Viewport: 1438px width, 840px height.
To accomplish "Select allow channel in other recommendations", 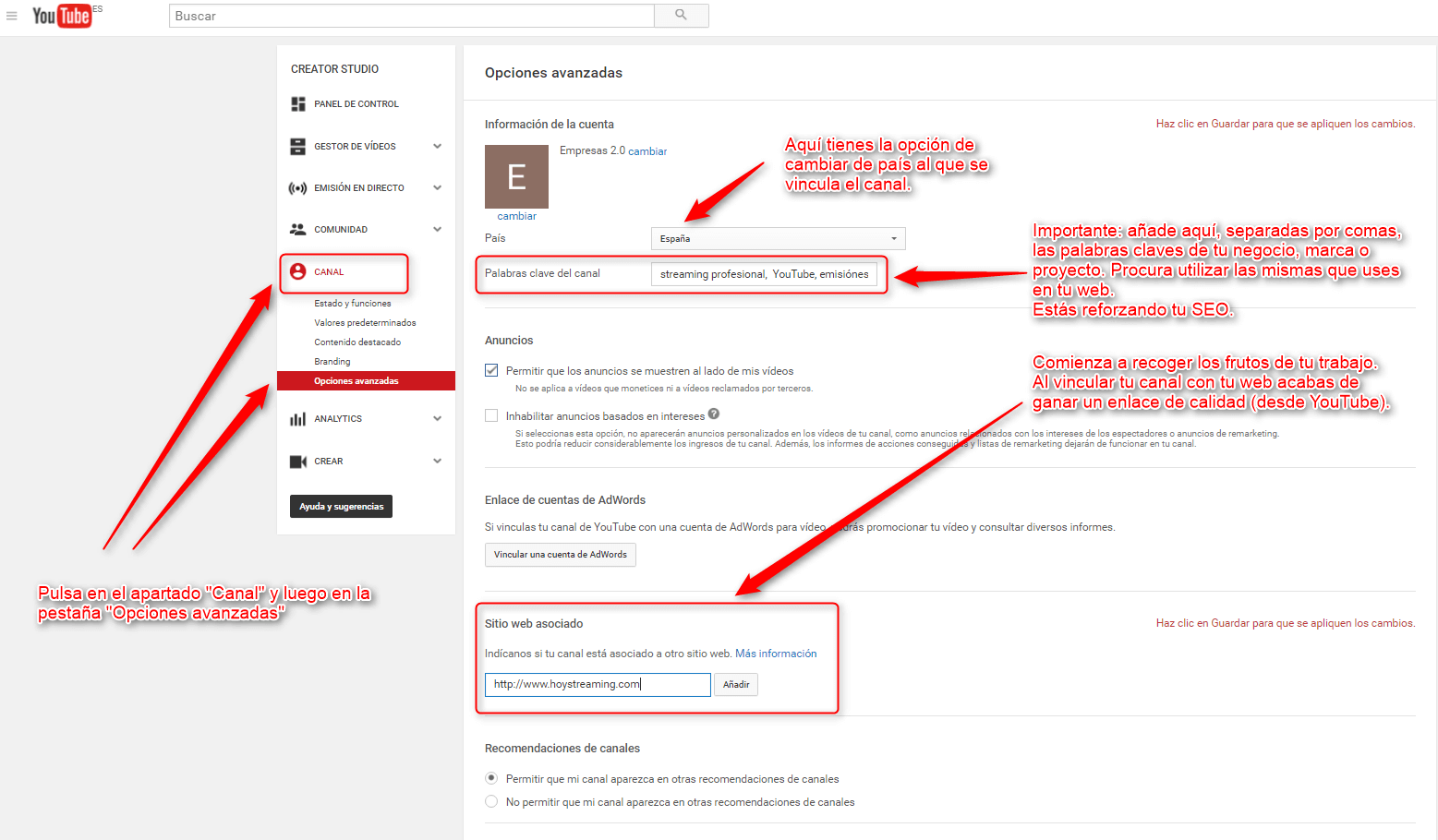I will tap(491, 778).
